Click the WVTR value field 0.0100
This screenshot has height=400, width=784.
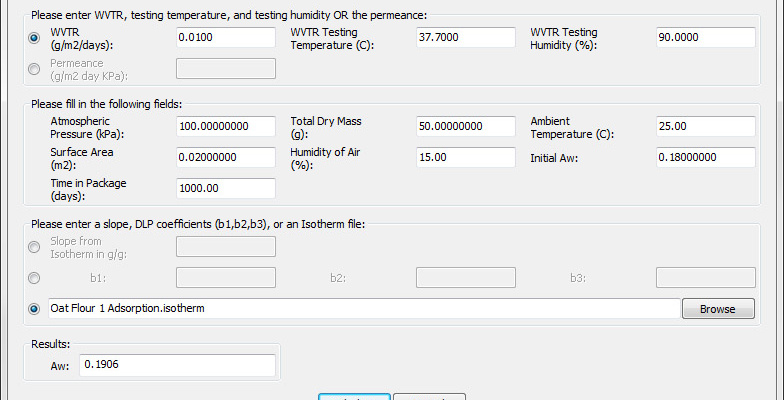pos(226,38)
